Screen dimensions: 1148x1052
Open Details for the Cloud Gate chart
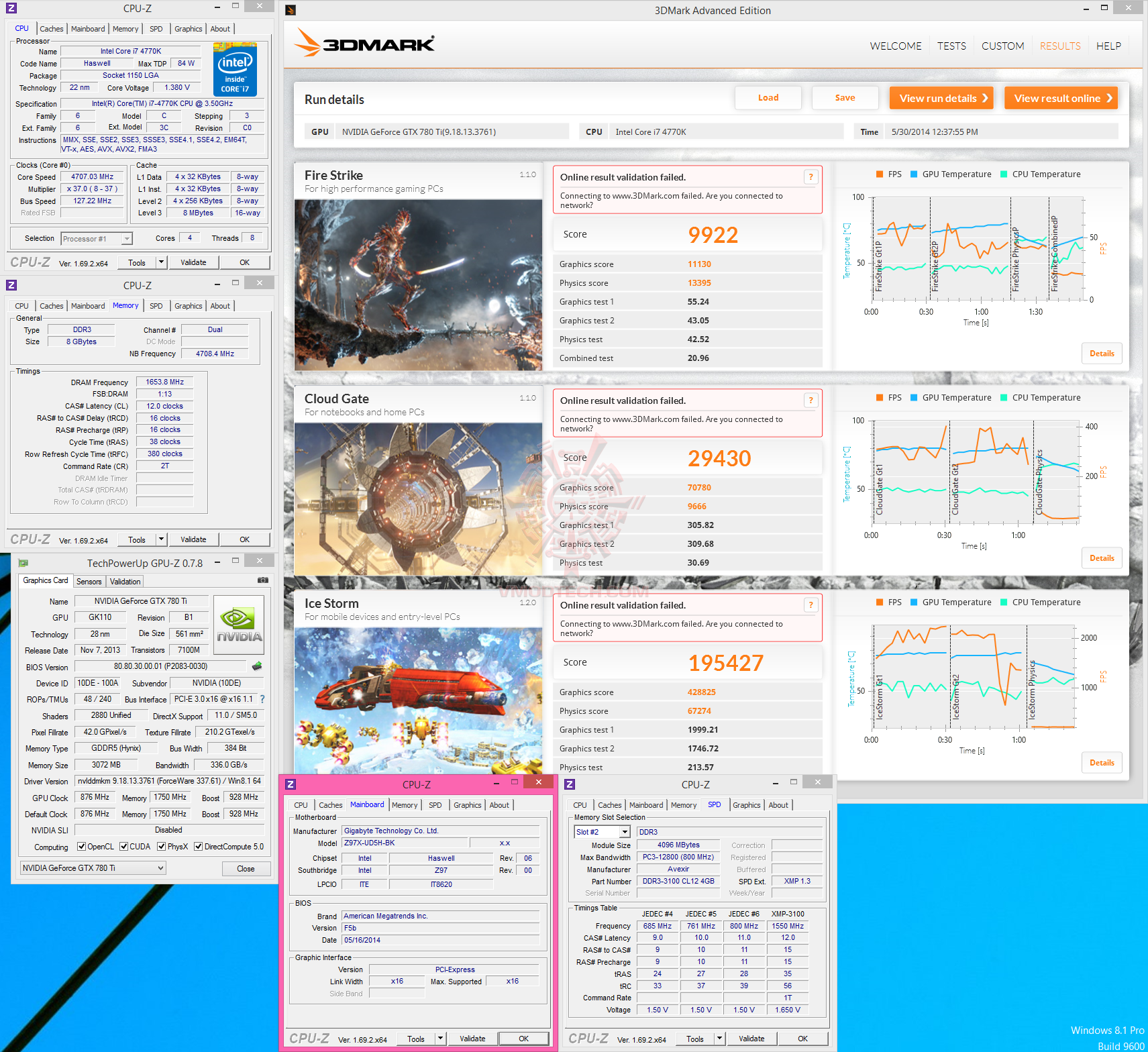(1102, 558)
